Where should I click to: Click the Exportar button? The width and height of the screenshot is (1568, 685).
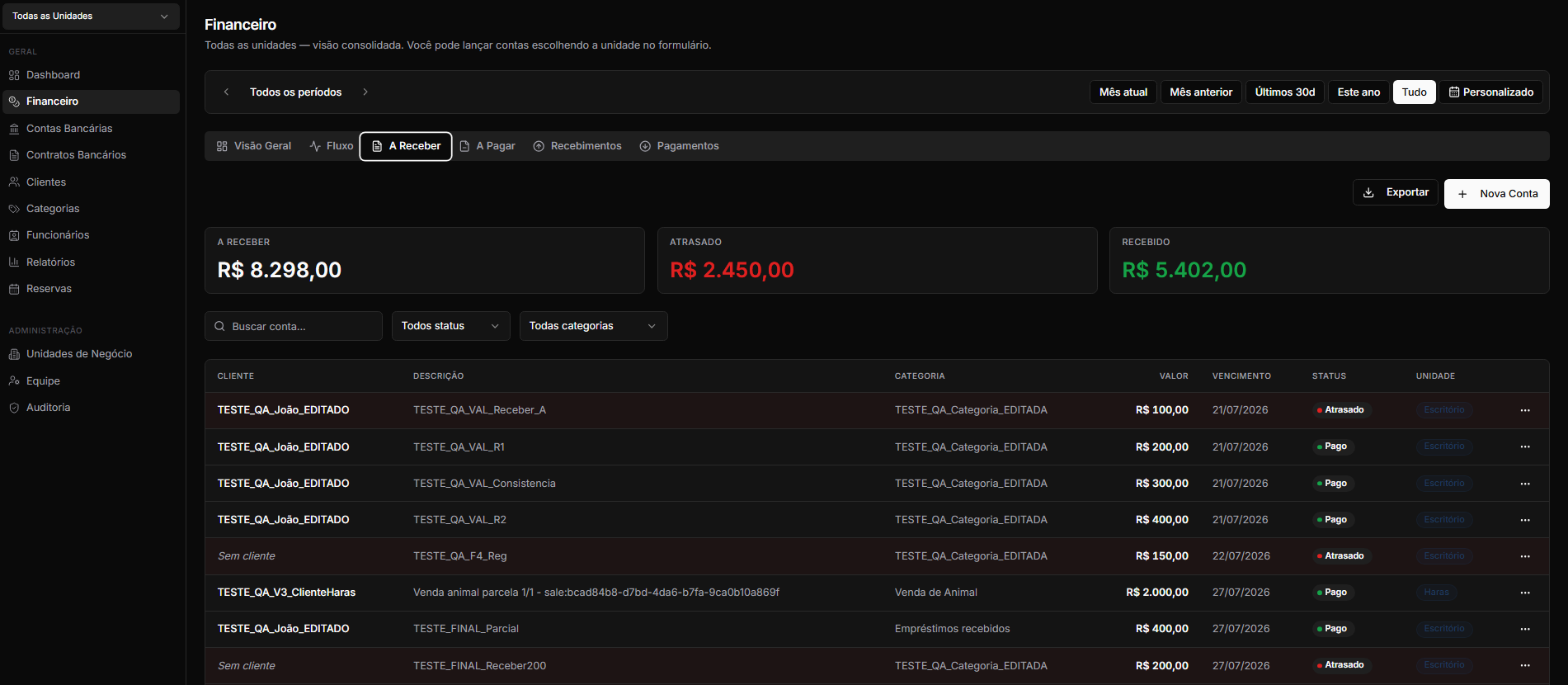(1396, 192)
